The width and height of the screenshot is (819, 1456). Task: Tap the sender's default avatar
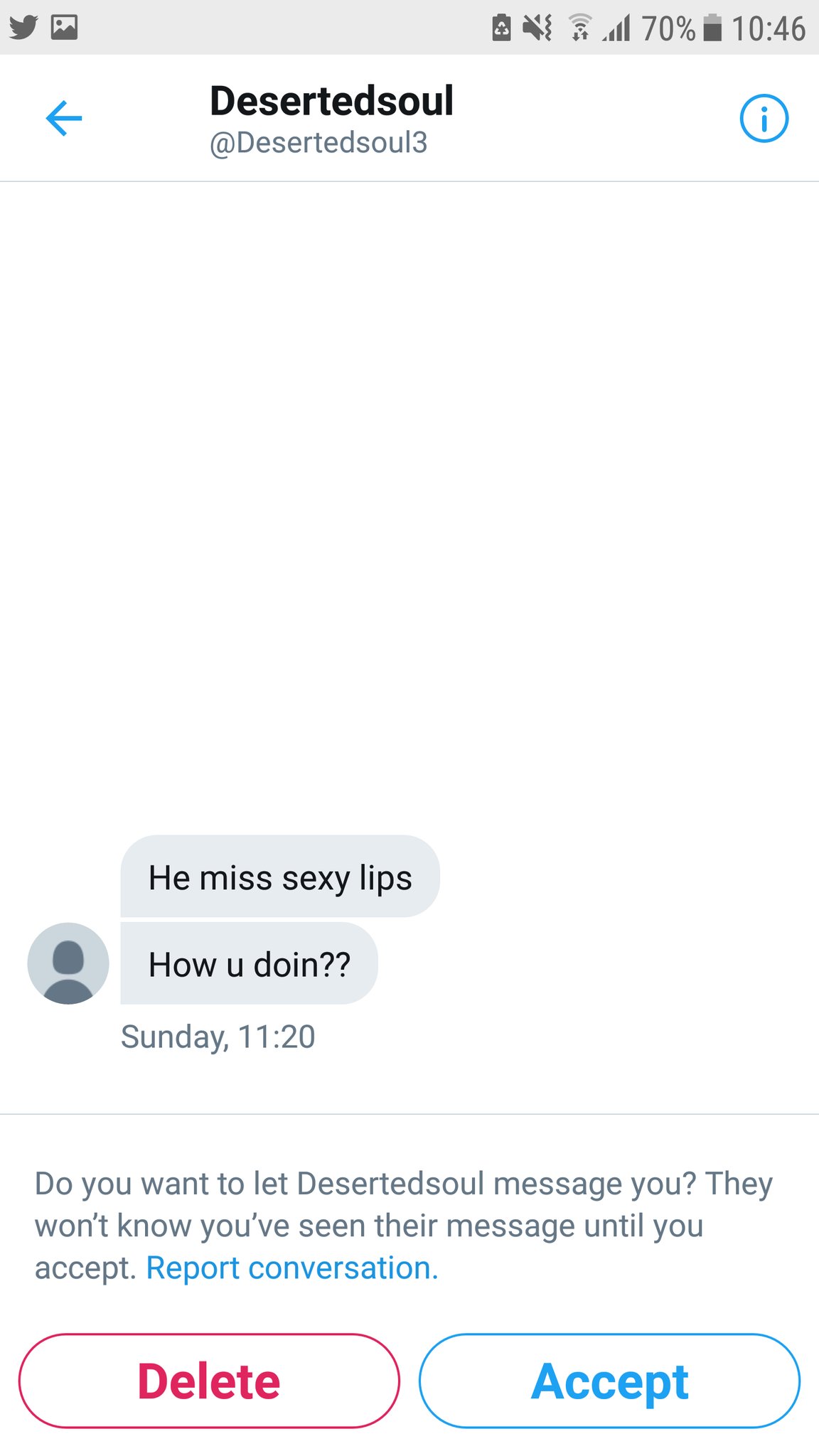coord(68,963)
